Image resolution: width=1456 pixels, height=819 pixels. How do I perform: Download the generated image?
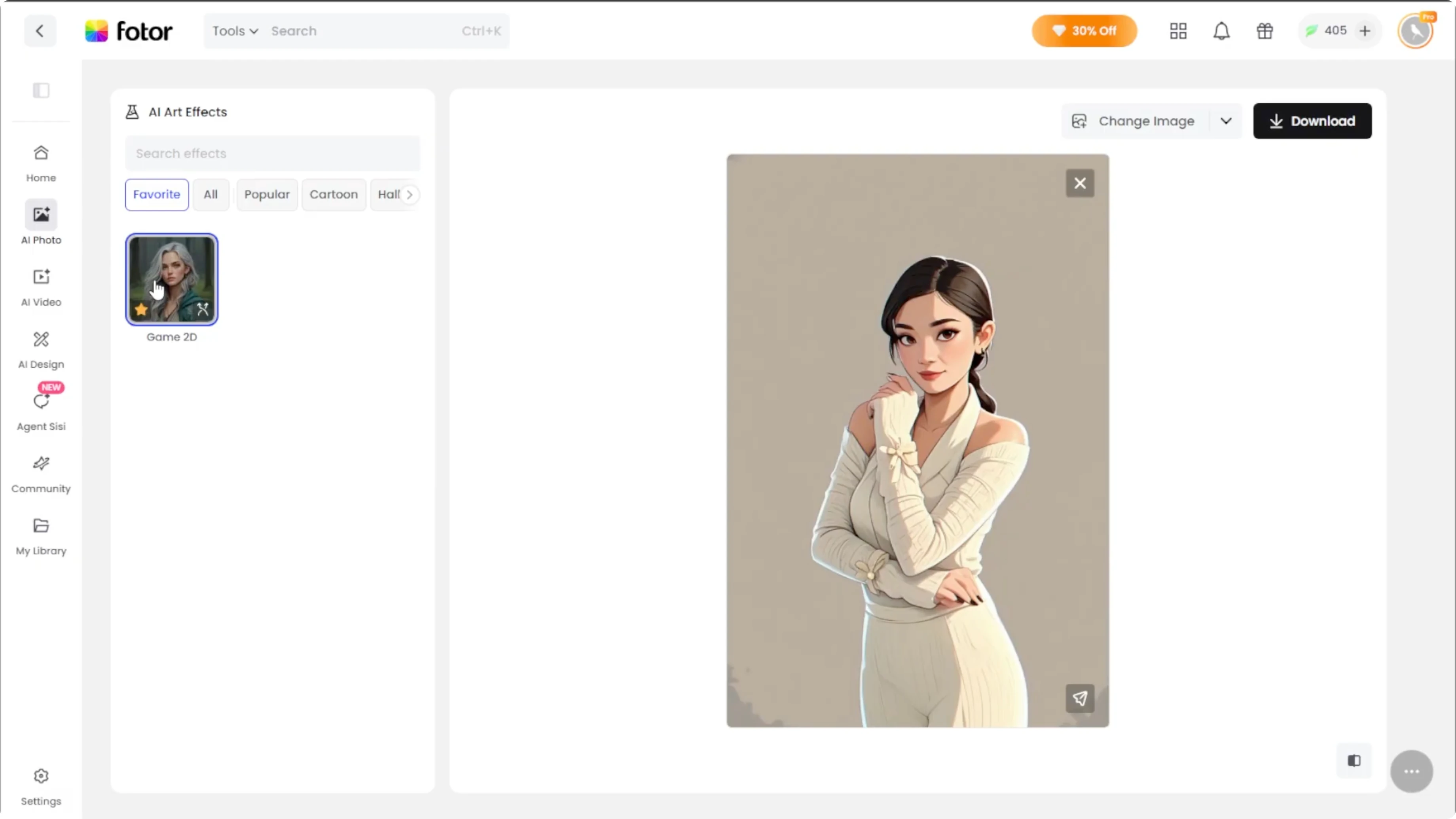(x=1312, y=121)
